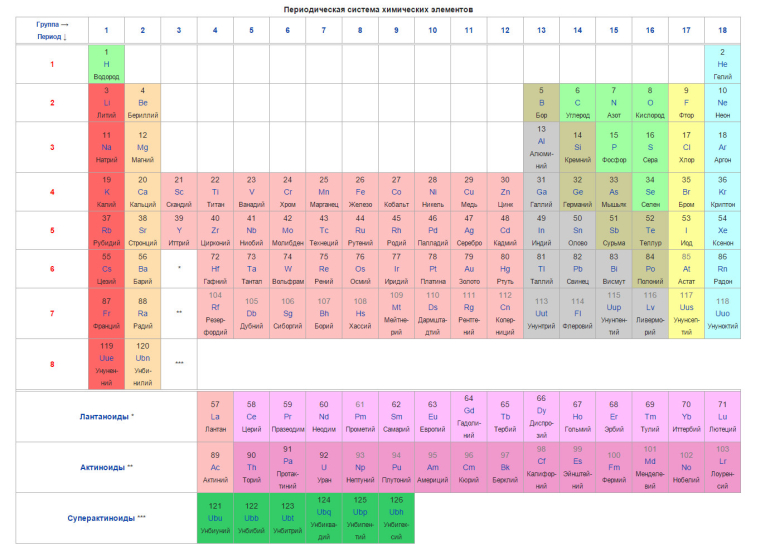770x551 pixels.
Task: Click the Период header link
Action: tap(49, 37)
